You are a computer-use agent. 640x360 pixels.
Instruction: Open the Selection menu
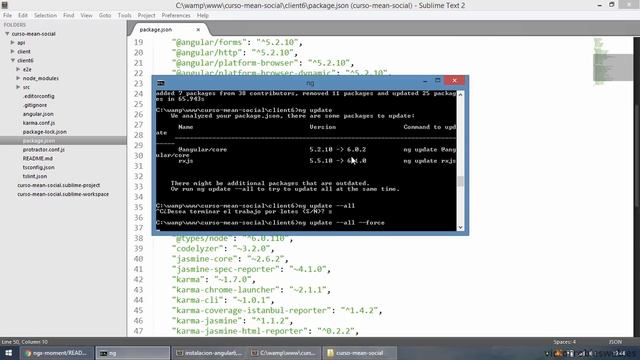(45, 15)
